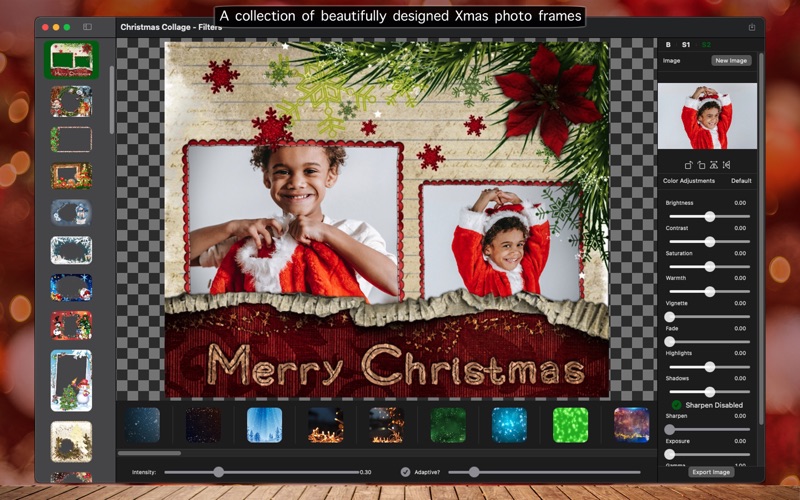
Task: Apply the fire flames overlay filter
Action: pyautogui.click(x=326, y=425)
